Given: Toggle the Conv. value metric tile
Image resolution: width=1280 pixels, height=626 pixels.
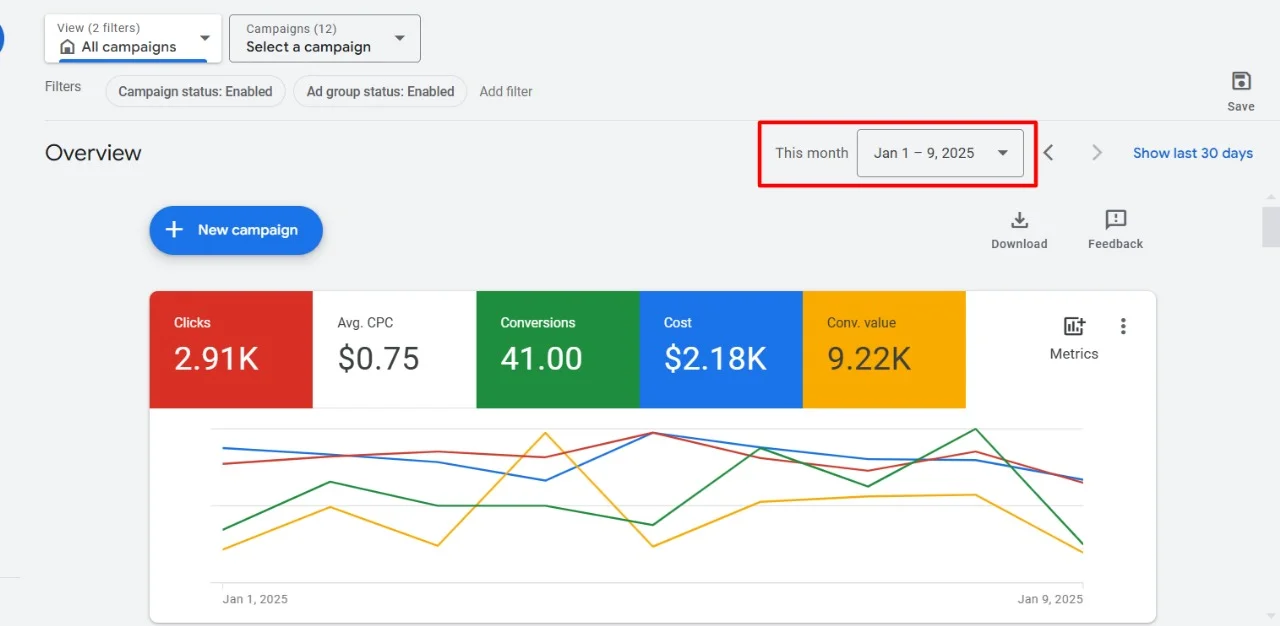Looking at the screenshot, I should point(883,349).
